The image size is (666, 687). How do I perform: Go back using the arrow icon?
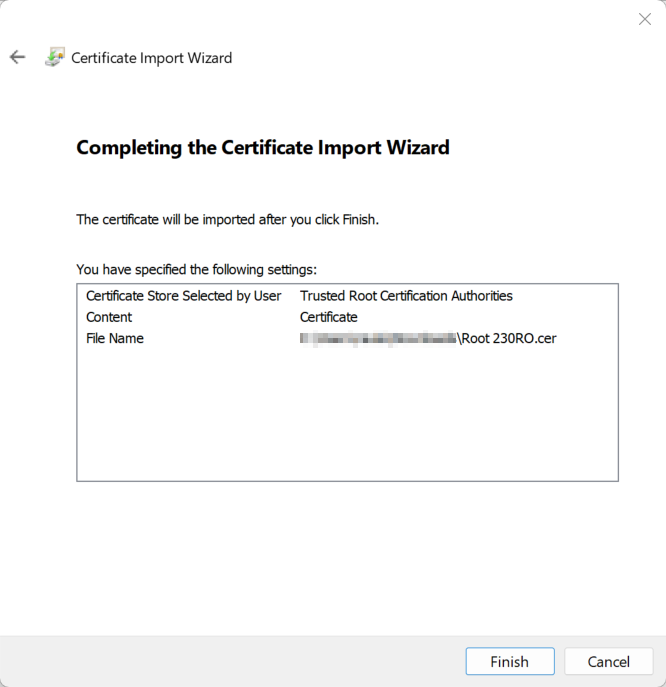[x=18, y=57]
